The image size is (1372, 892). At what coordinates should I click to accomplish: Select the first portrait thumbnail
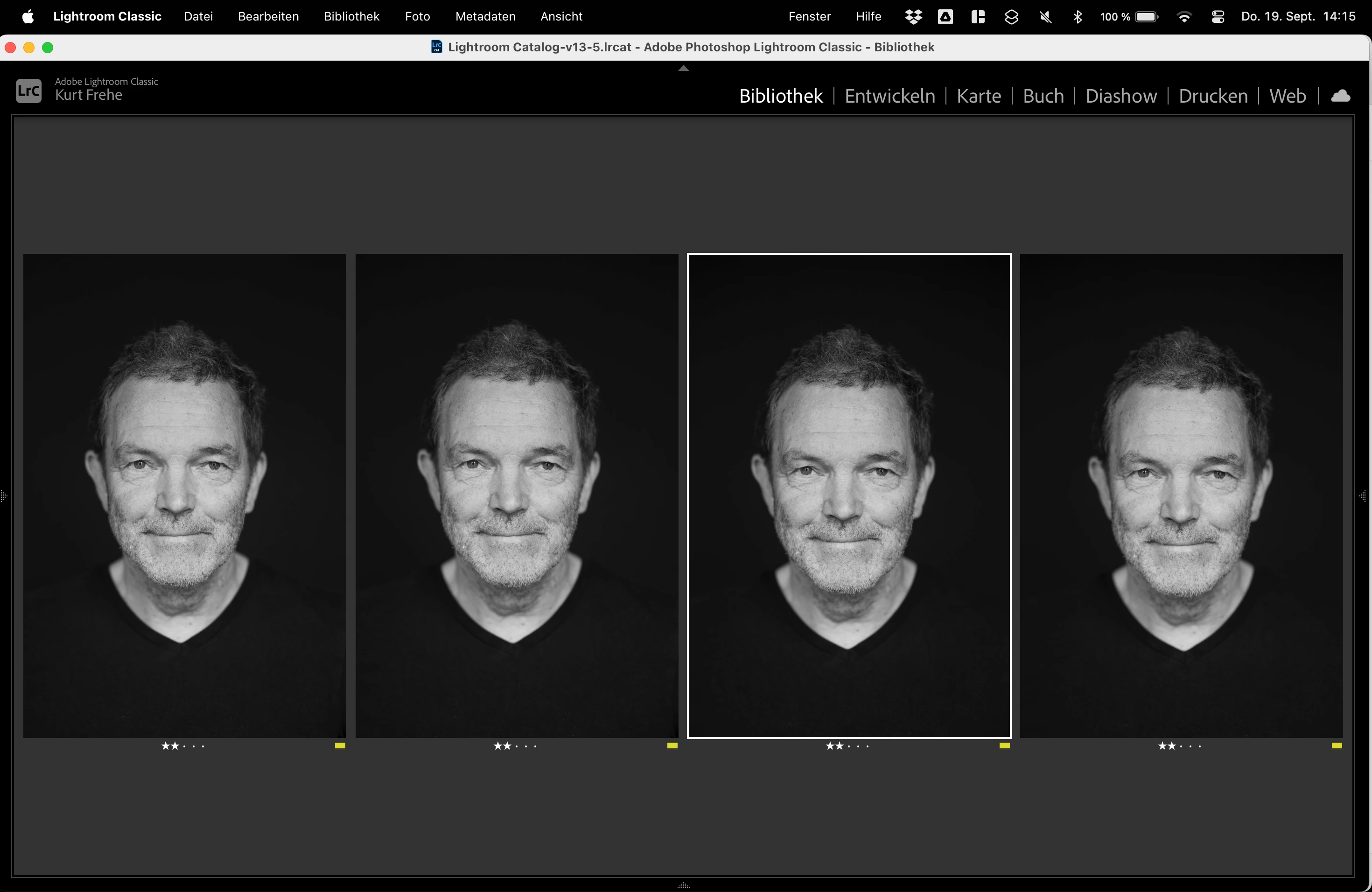tap(184, 495)
